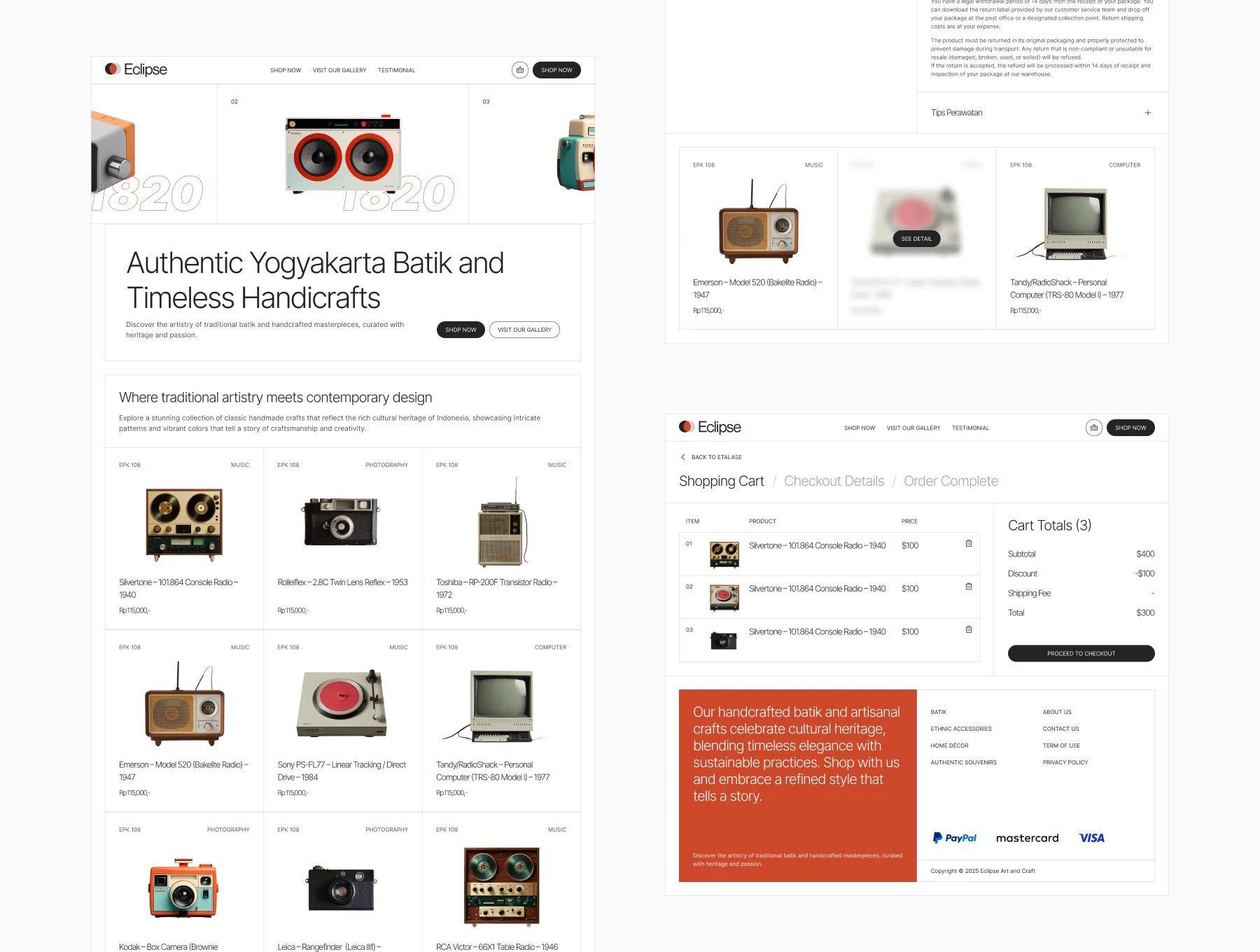Click 'Toshiba – RP-200F Transistor Radio – 1972' title
This screenshot has width=1260, height=952.
(x=496, y=589)
